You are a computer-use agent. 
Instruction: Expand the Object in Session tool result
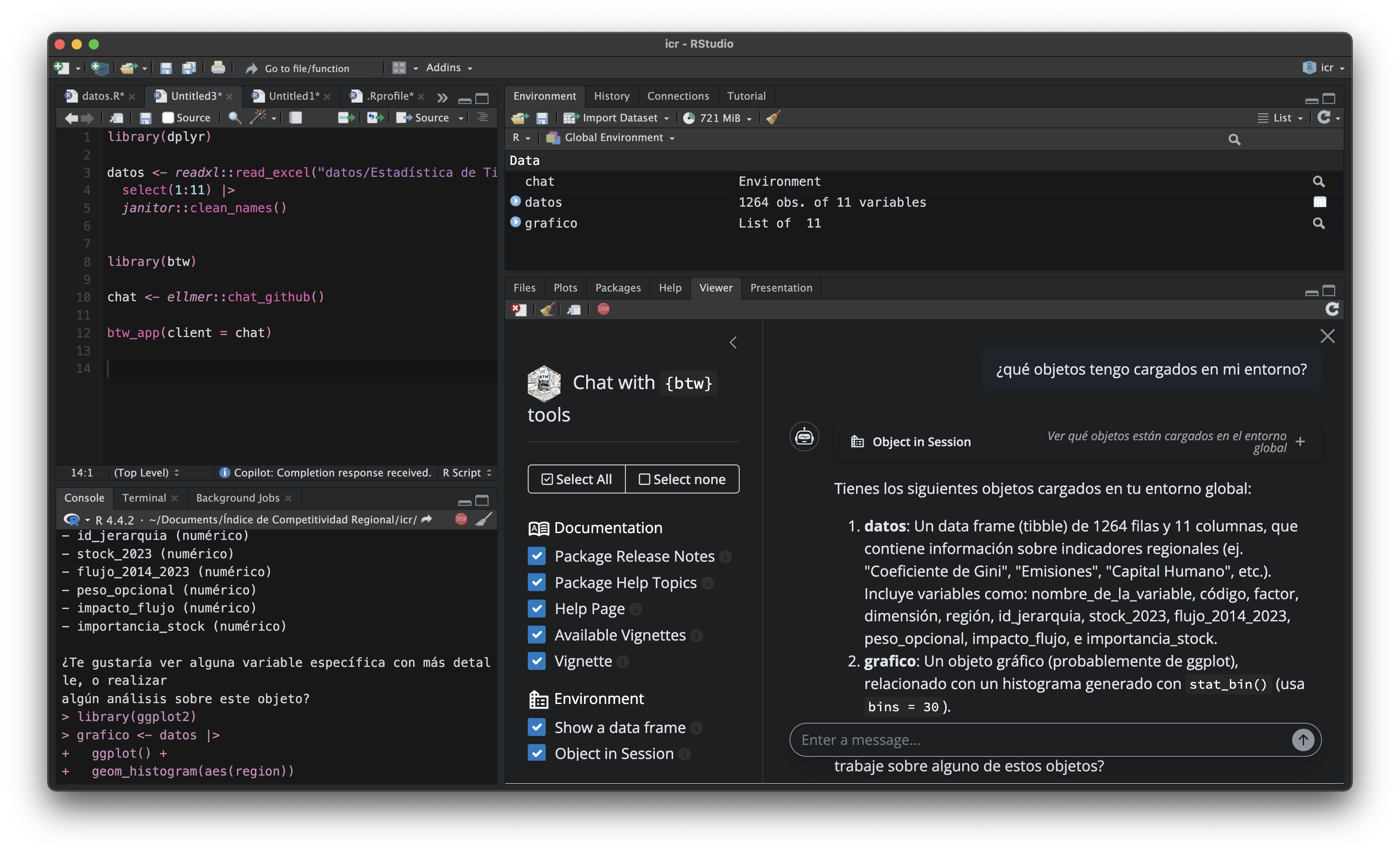[1300, 441]
